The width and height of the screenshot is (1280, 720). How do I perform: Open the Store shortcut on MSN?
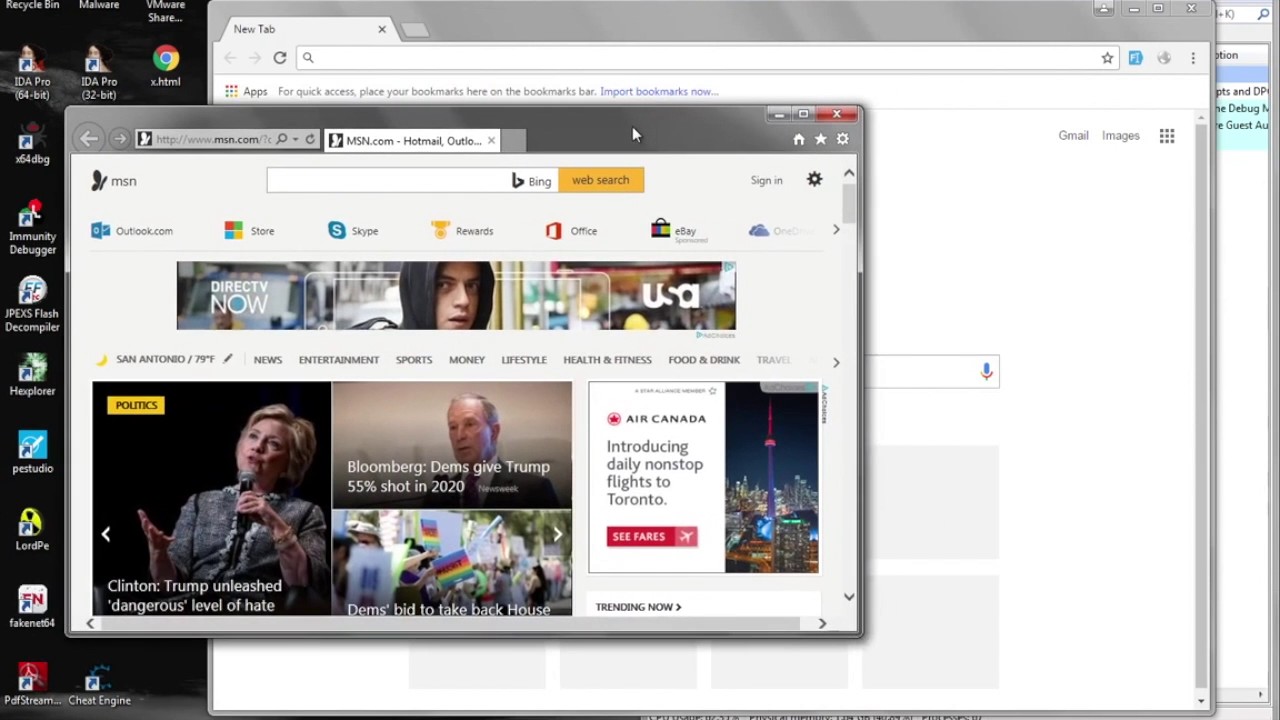click(249, 231)
